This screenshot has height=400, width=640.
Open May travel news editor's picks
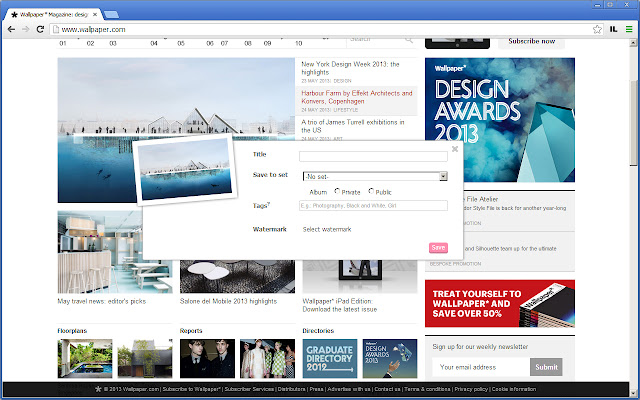click(102, 301)
